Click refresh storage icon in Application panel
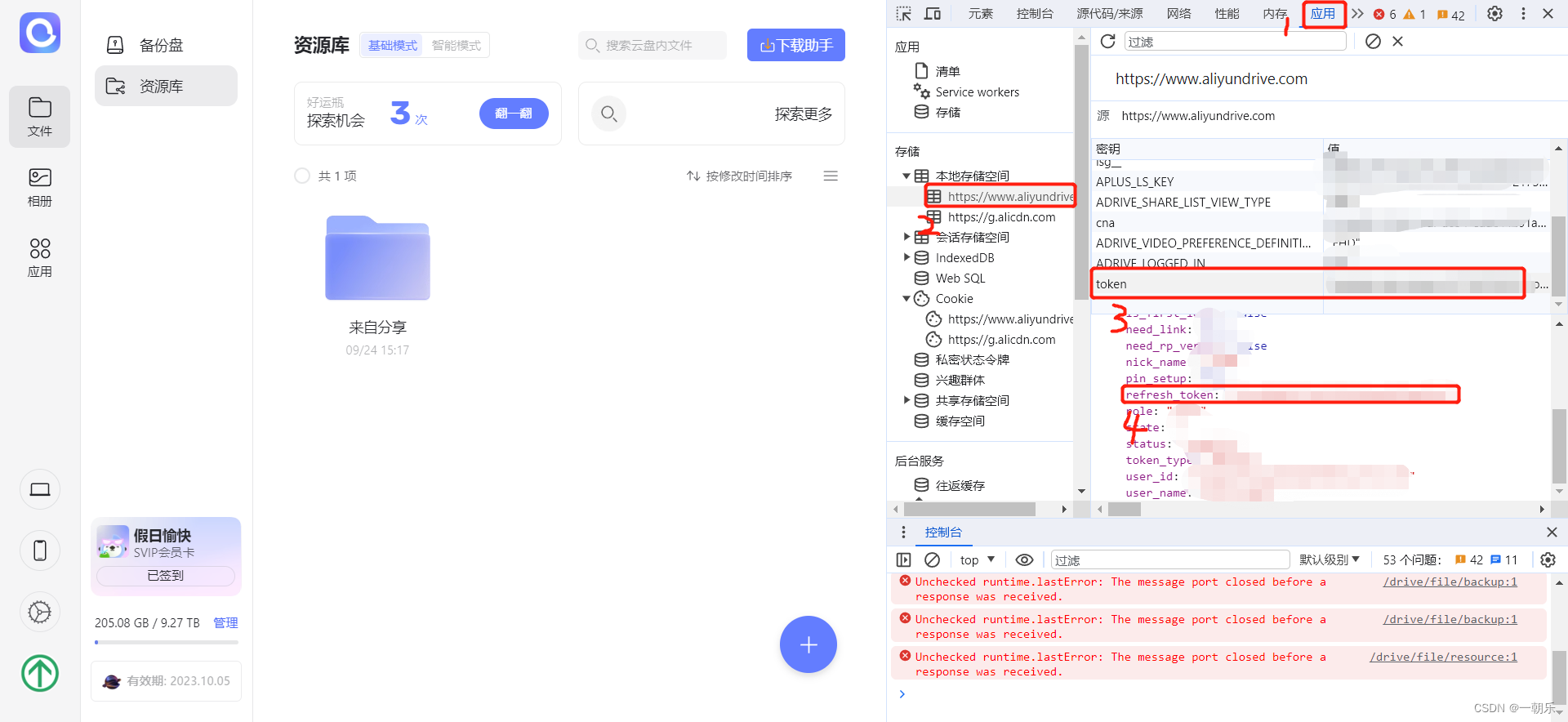The image size is (1568, 722). pyautogui.click(x=1107, y=42)
